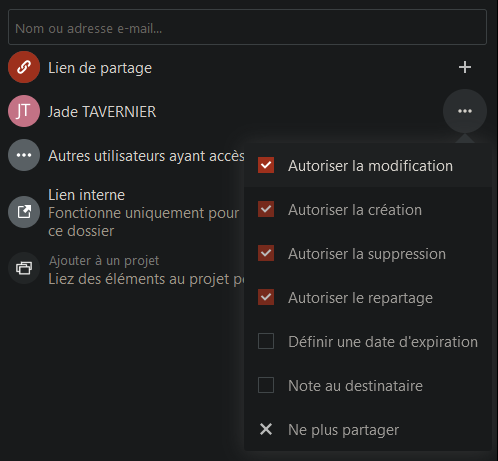Click the Ajouter à un projet icon
Screen dimensions: 498x461
point(24,268)
